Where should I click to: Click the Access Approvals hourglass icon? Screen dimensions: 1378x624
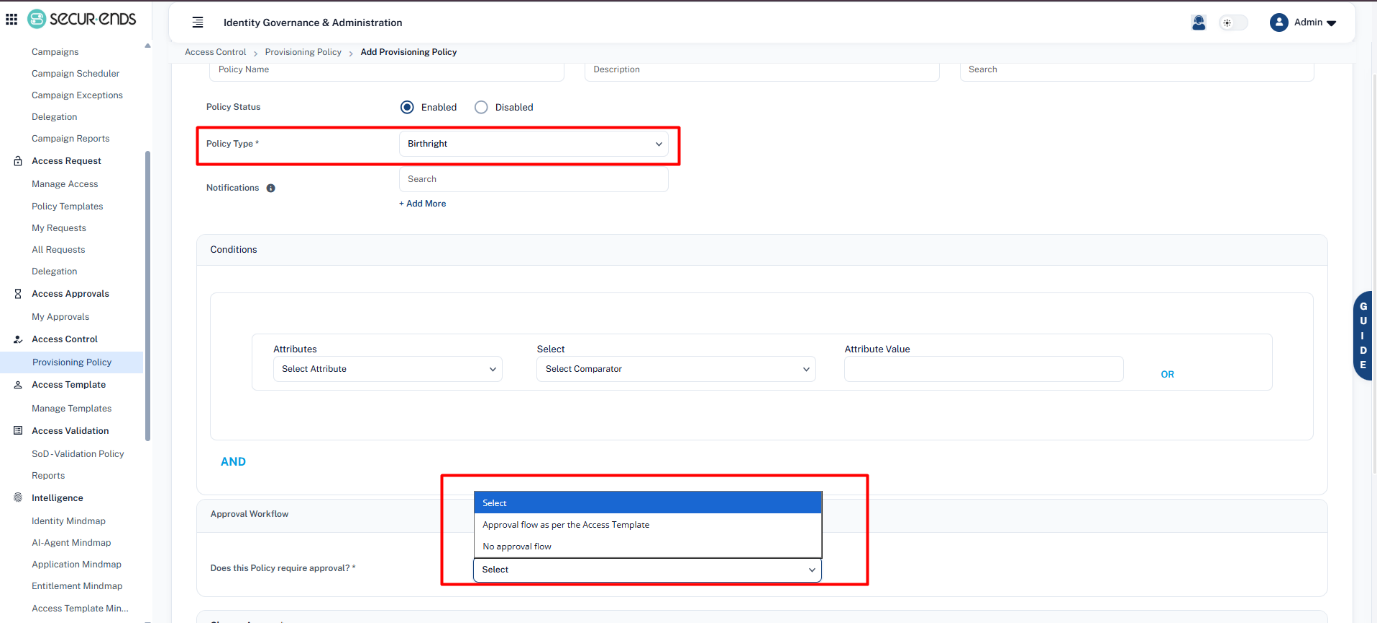pos(18,294)
